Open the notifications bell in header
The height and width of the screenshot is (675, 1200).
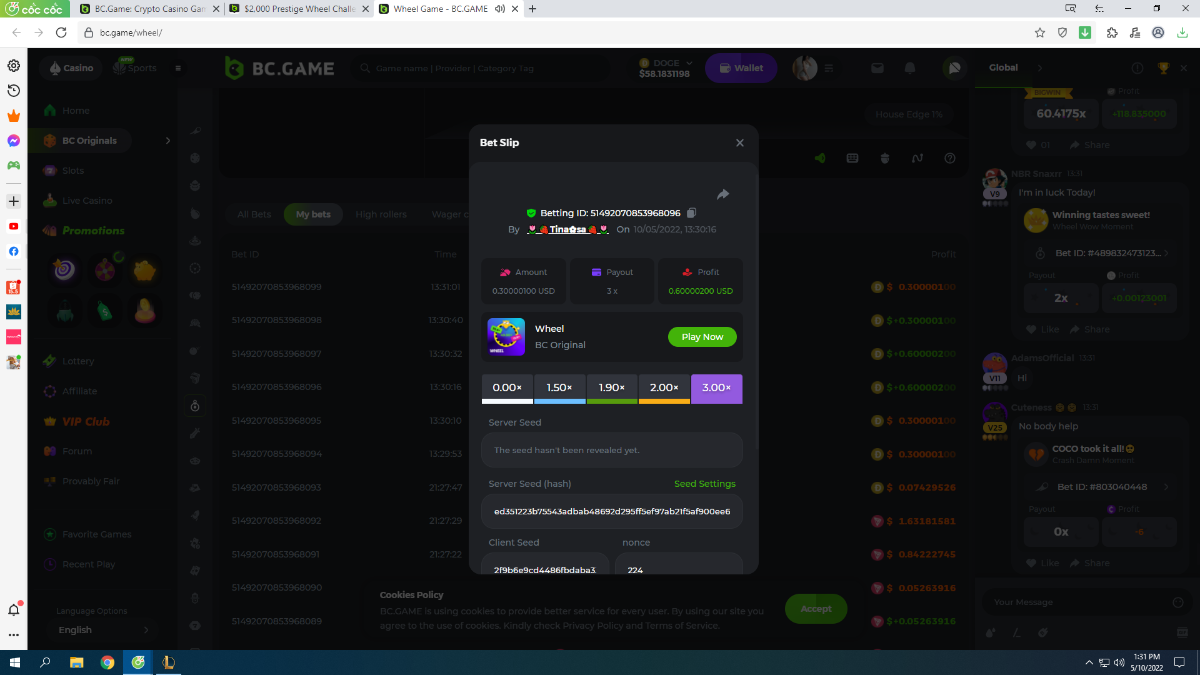[x=910, y=68]
